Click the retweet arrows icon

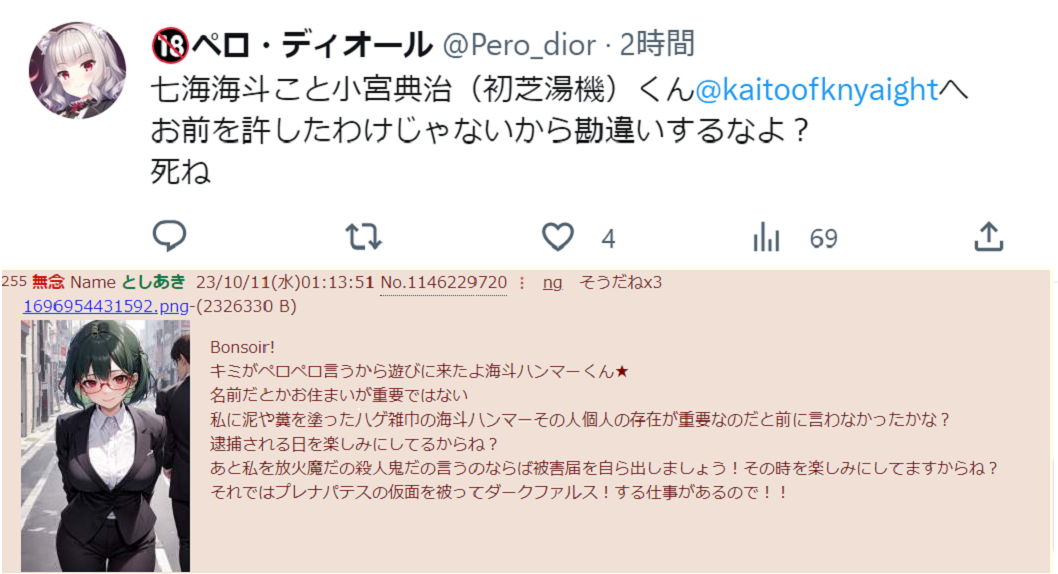pyautogui.click(x=364, y=237)
